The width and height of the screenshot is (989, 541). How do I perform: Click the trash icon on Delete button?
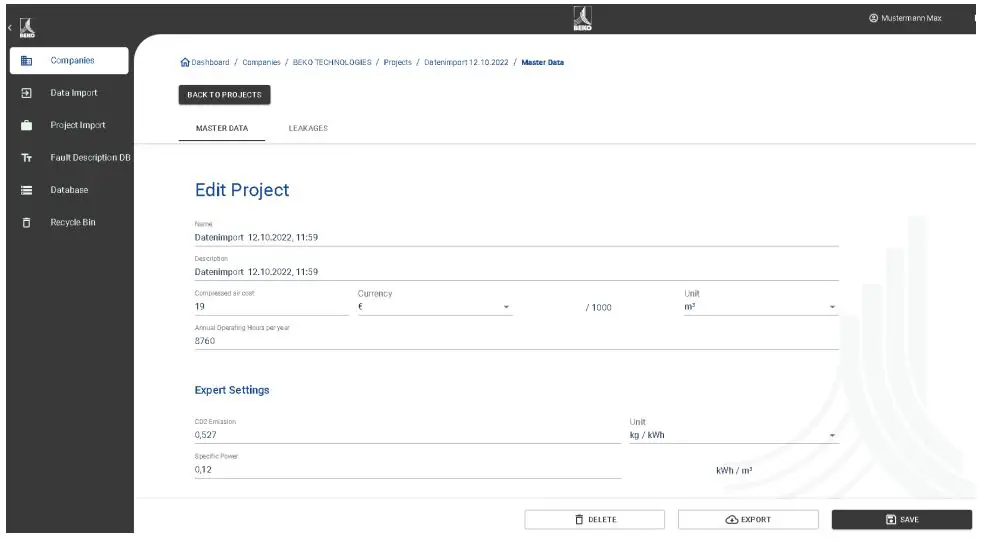coord(579,520)
